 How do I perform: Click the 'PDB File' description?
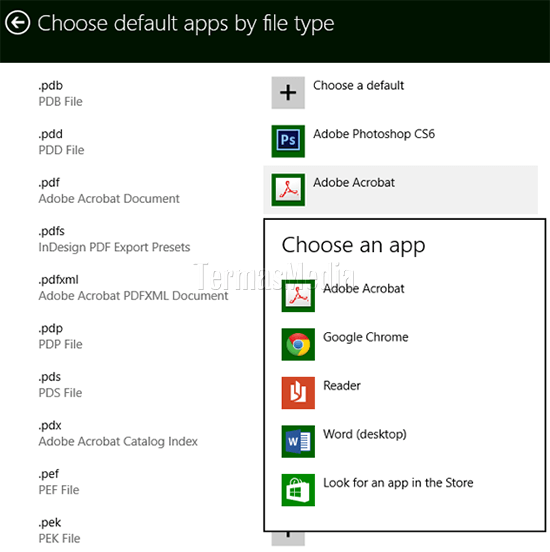pyautogui.click(x=61, y=102)
